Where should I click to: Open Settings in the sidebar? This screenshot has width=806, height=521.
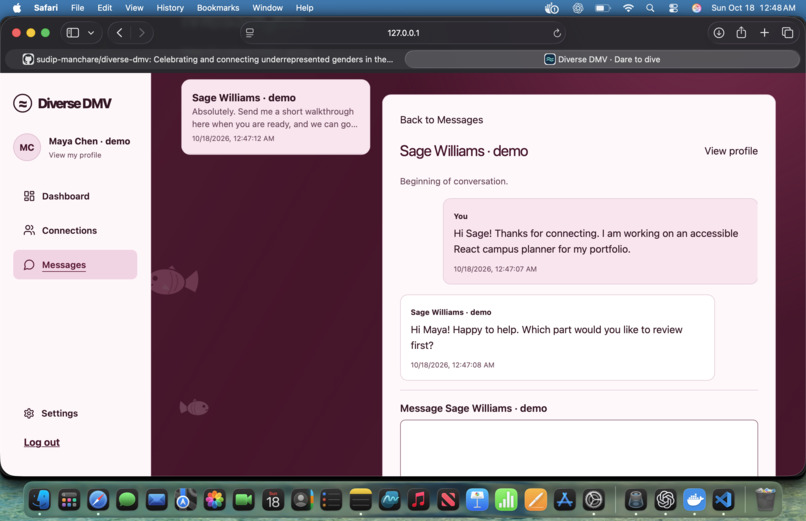click(x=51, y=413)
